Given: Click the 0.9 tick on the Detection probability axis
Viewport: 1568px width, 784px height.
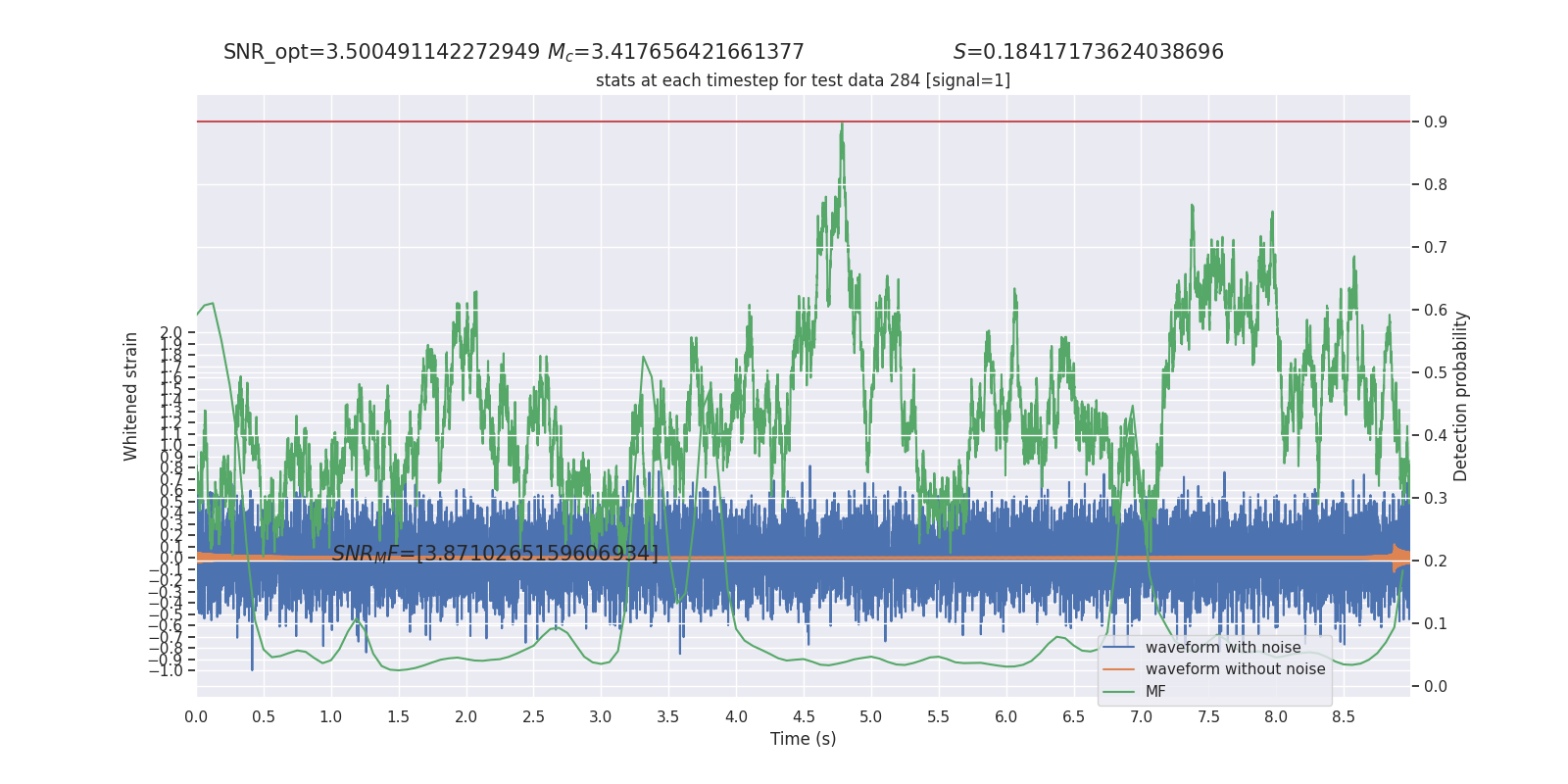Looking at the screenshot, I should 1436,122.
